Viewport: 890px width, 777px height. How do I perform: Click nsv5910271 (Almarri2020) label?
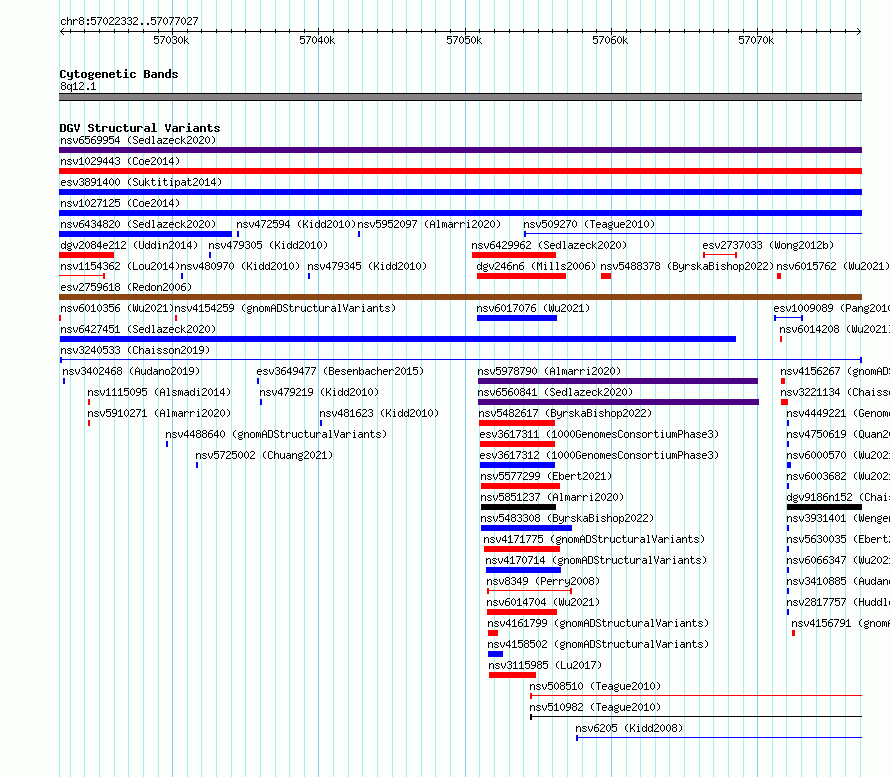pyautogui.click(x=159, y=413)
